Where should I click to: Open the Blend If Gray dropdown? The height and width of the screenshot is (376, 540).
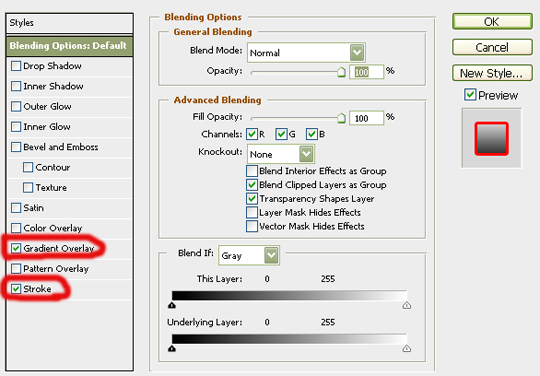click(249, 255)
